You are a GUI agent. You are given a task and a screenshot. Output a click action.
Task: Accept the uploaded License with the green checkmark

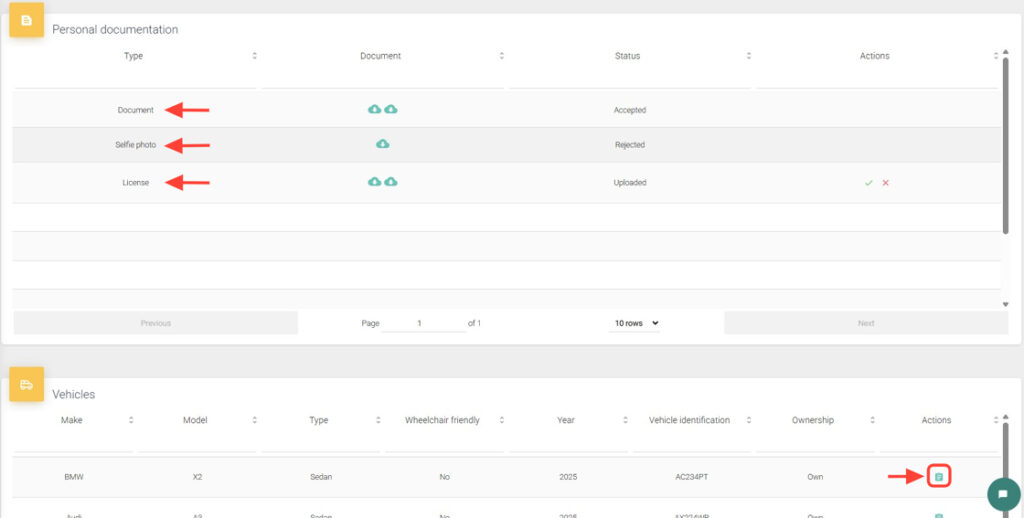(869, 183)
